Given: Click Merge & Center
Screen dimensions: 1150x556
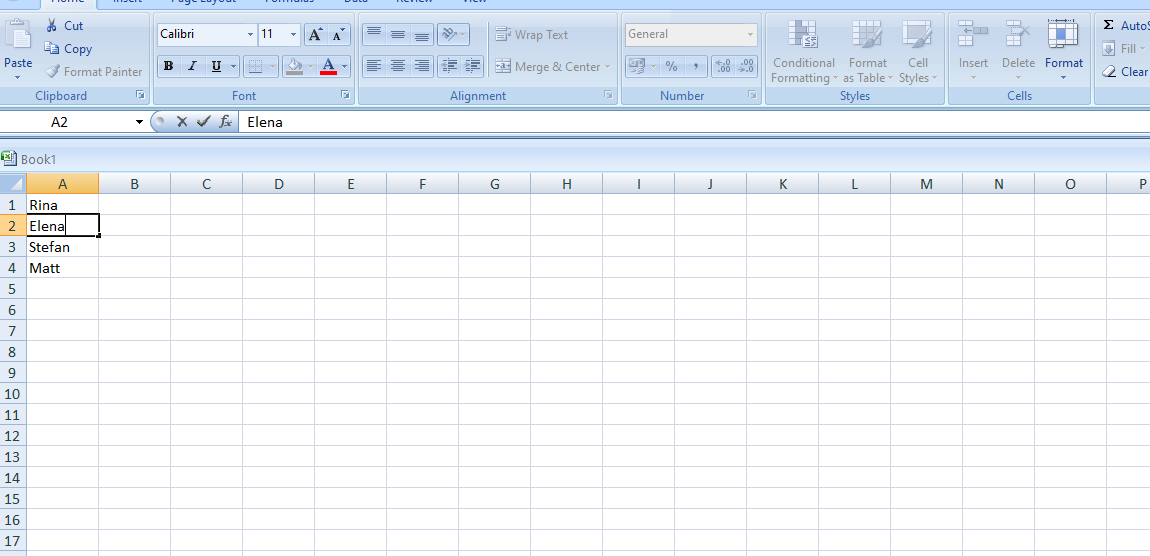Looking at the screenshot, I should click(x=548, y=67).
